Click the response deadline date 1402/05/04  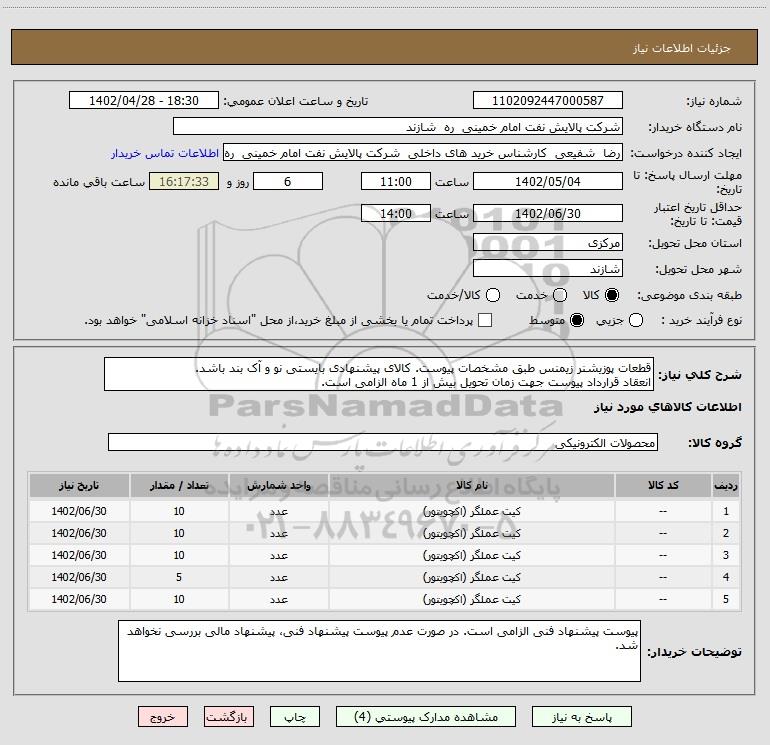[x=548, y=182]
